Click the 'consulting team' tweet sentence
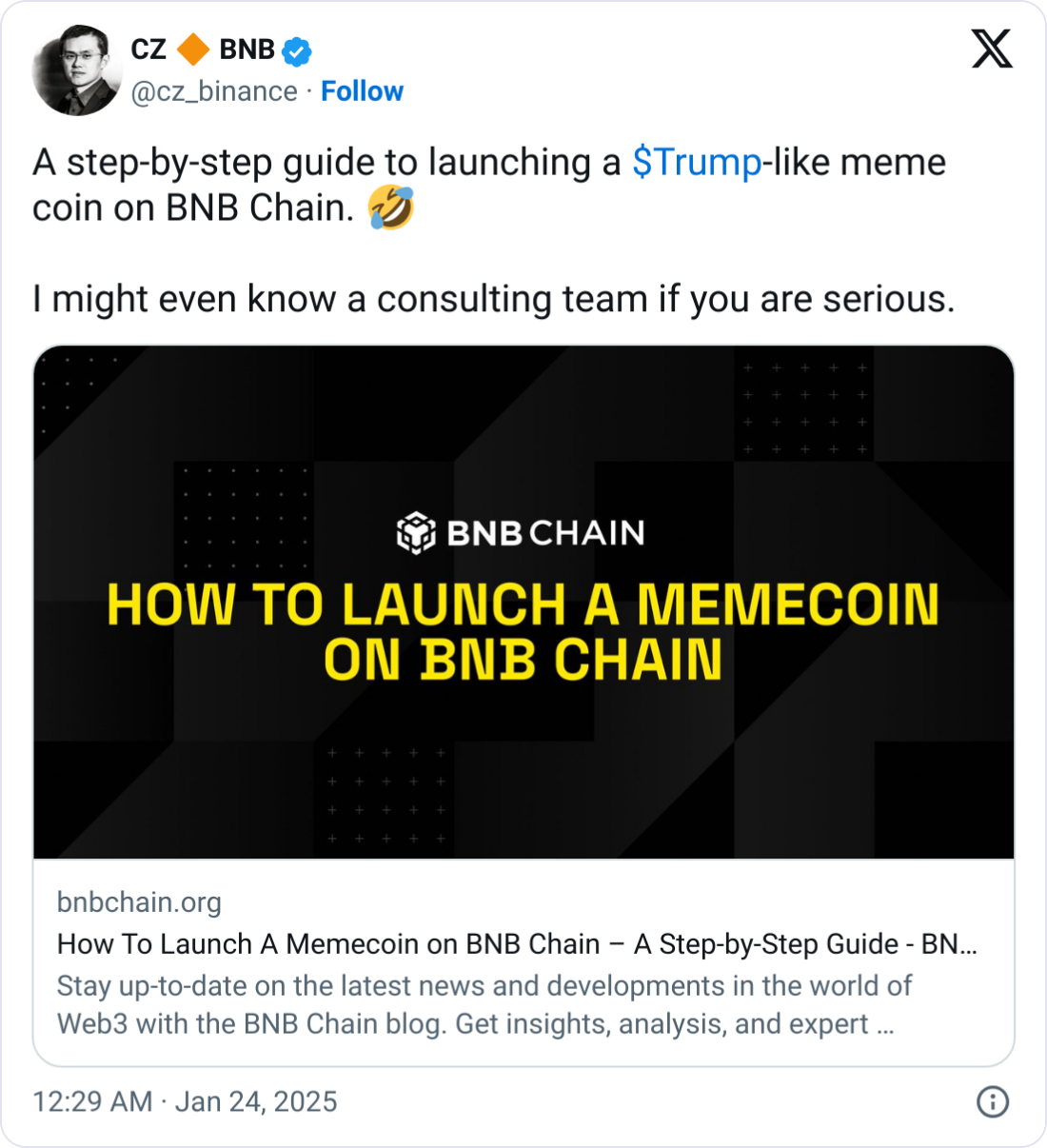 click(493, 300)
